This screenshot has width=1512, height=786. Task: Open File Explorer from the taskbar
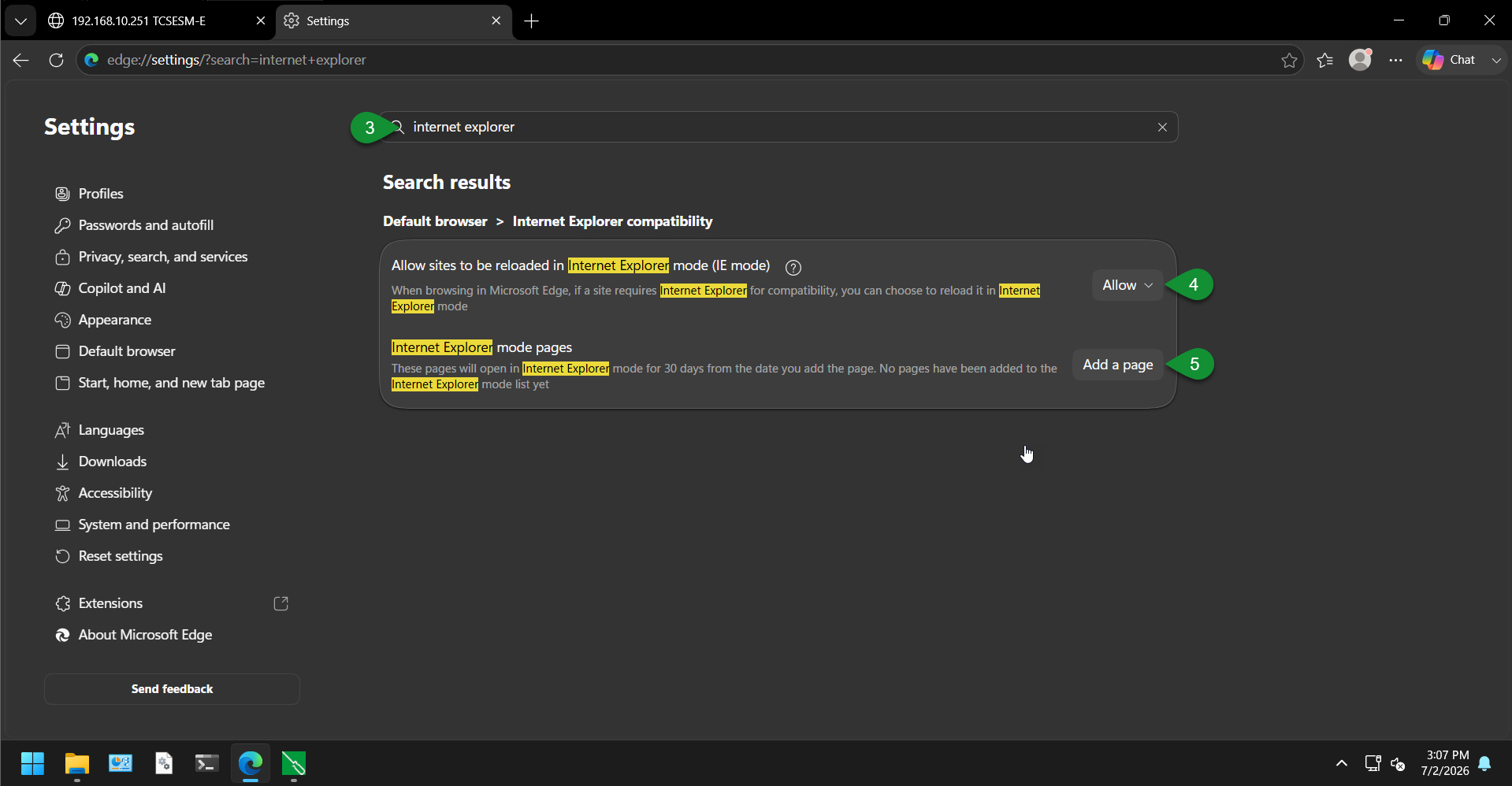tap(76, 763)
